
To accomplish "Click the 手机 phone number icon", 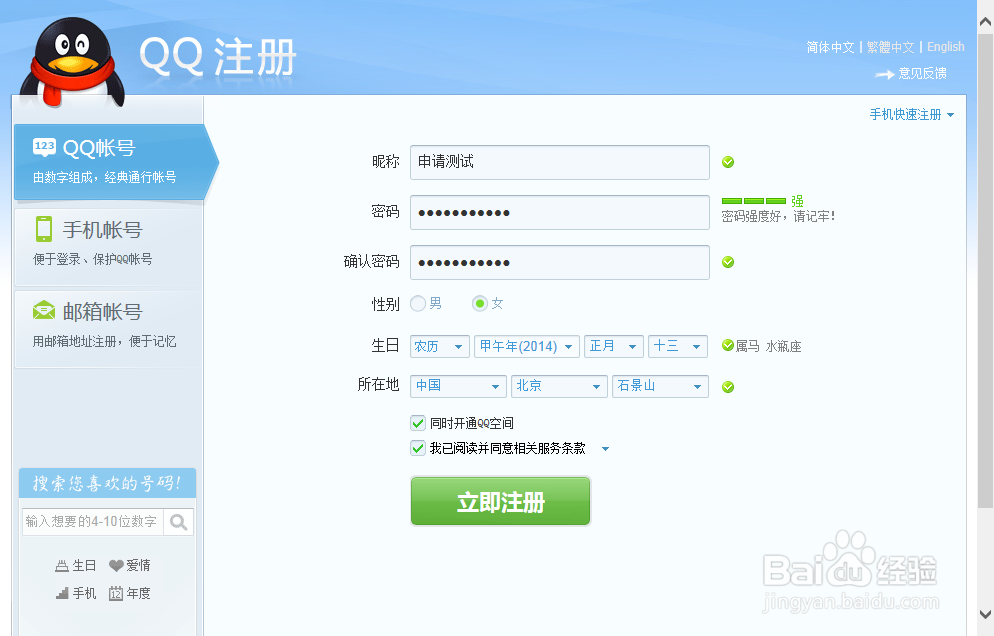I will [61, 592].
